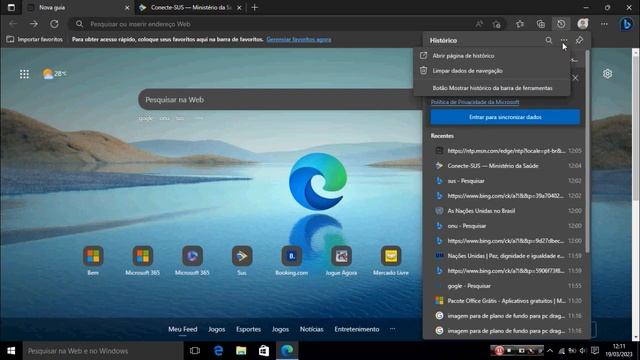Select Entretenimento feed tab
The image size is (640, 360).
[357, 329]
